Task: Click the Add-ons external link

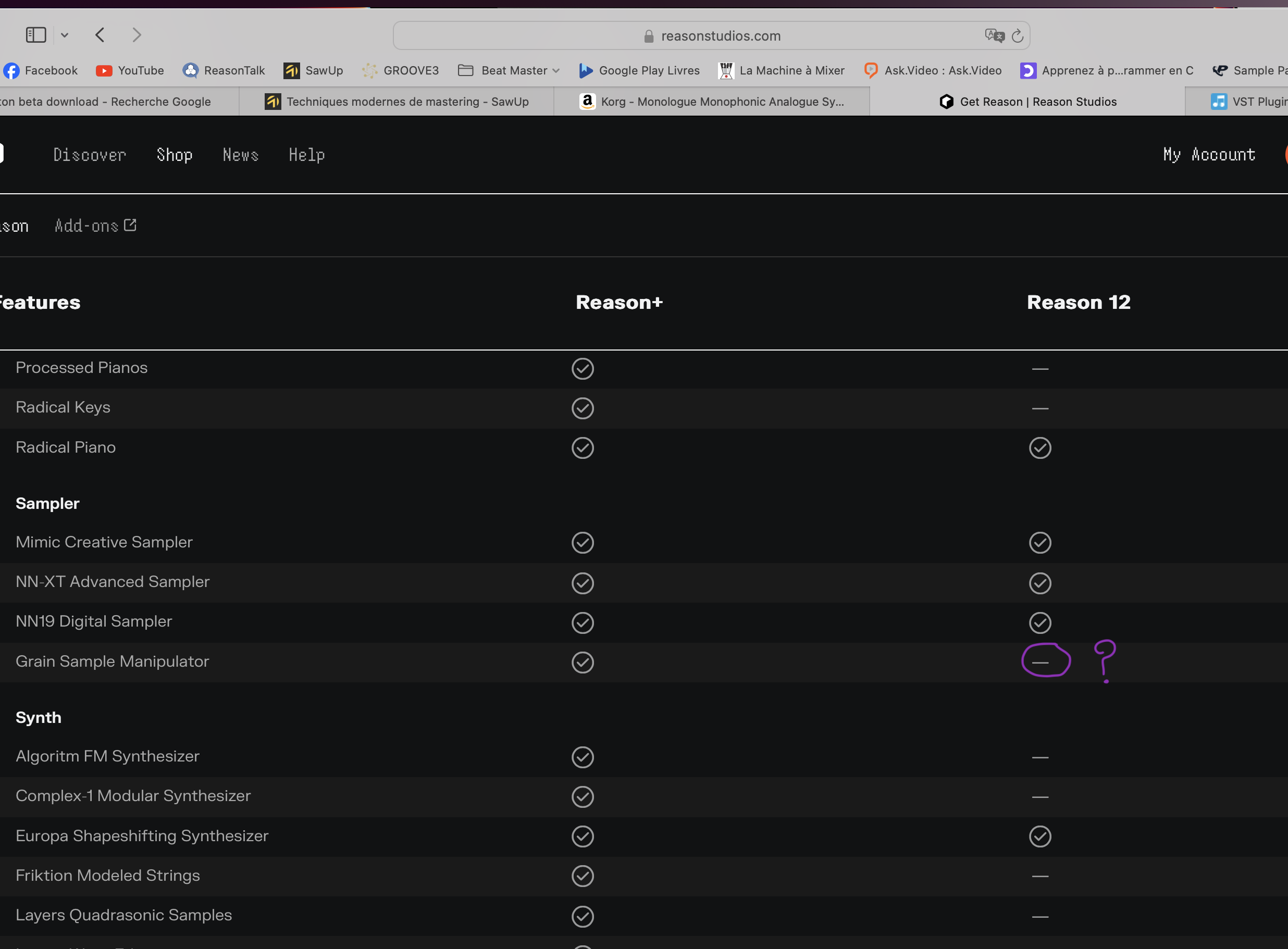Action: point(95,225)
